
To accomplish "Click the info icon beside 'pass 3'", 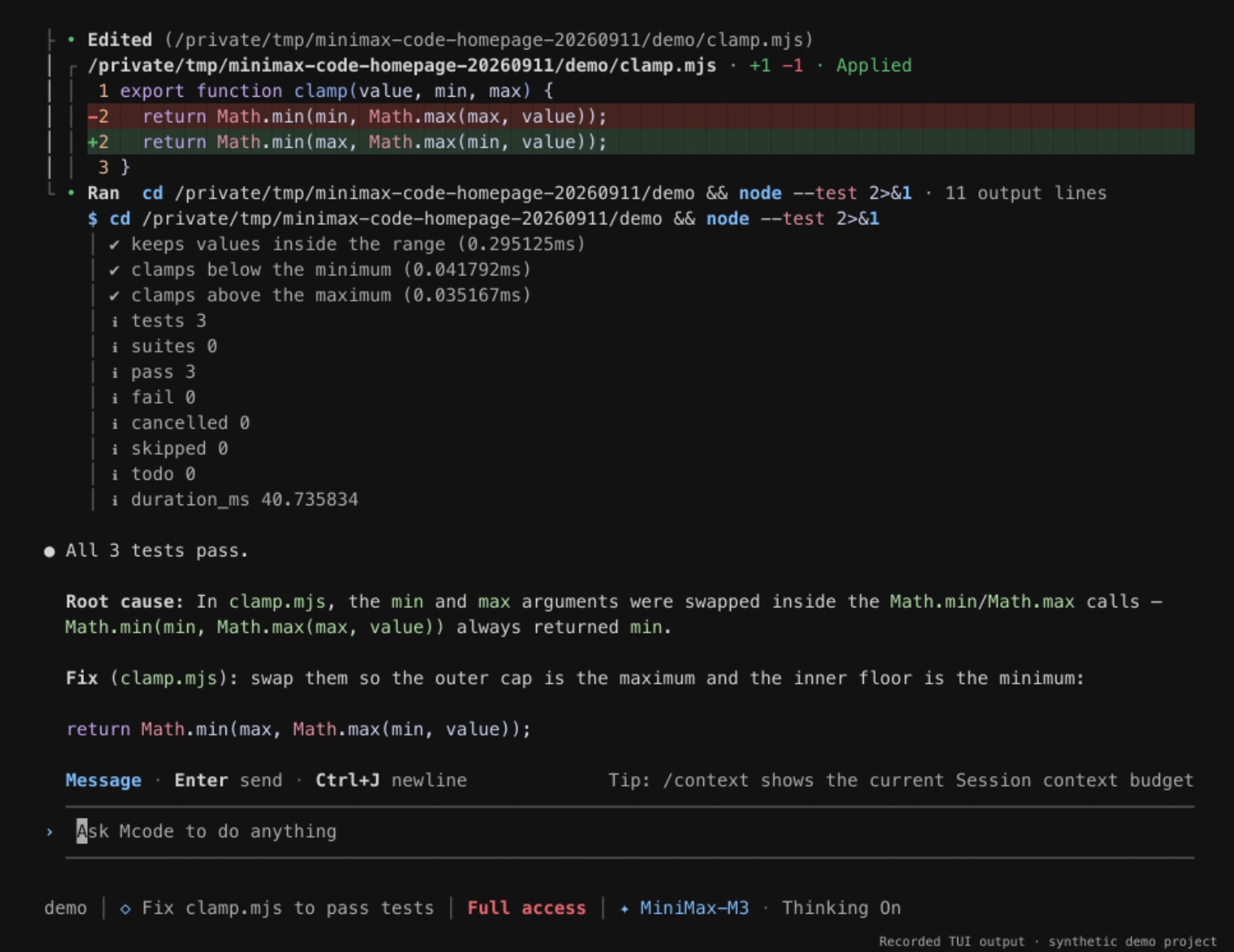I will (x=115, y=373).
